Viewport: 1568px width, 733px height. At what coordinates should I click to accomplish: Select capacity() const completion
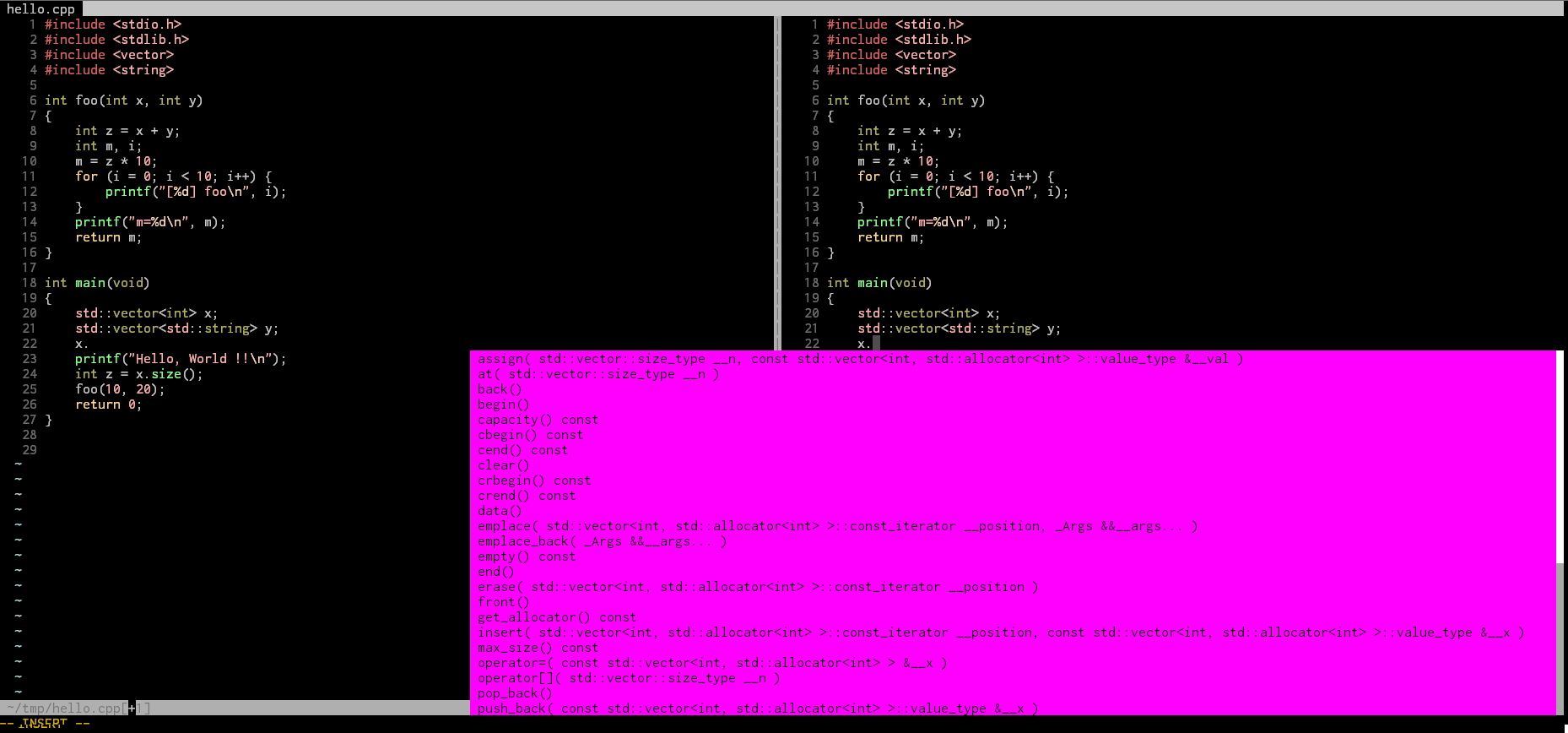click(x=1013, y=420)
